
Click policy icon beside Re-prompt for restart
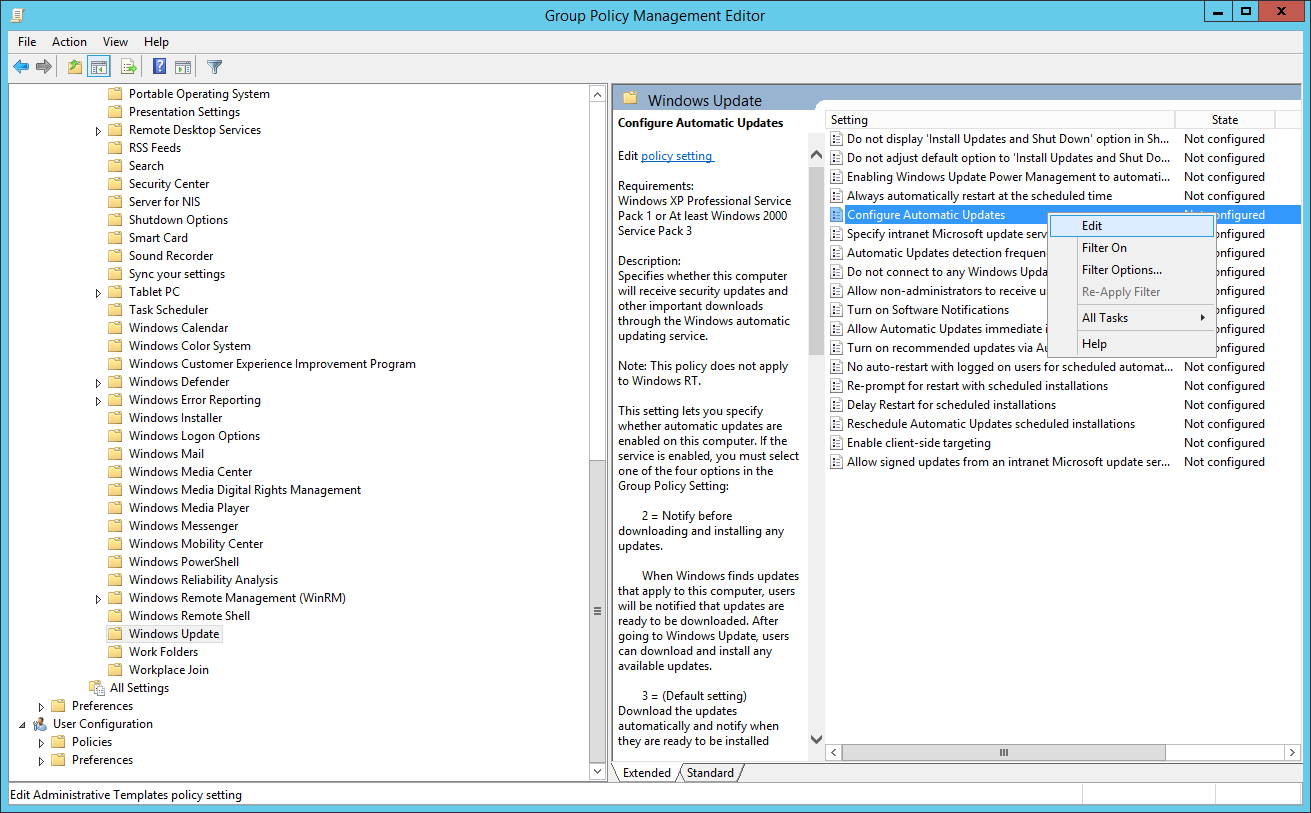click(838, 386)
